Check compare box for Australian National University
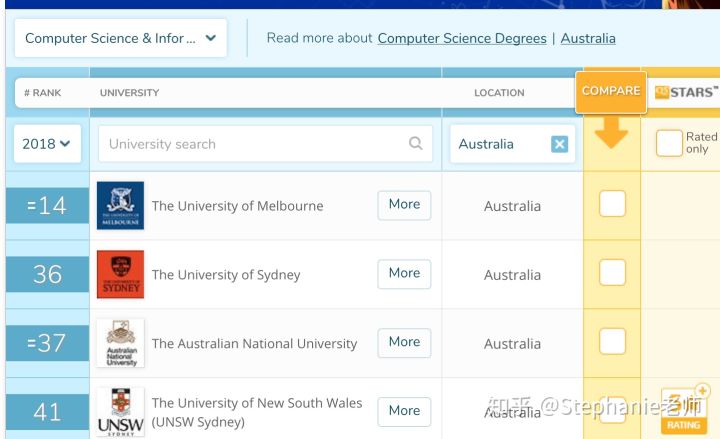 pyautogui.click(x=612, y=341)
